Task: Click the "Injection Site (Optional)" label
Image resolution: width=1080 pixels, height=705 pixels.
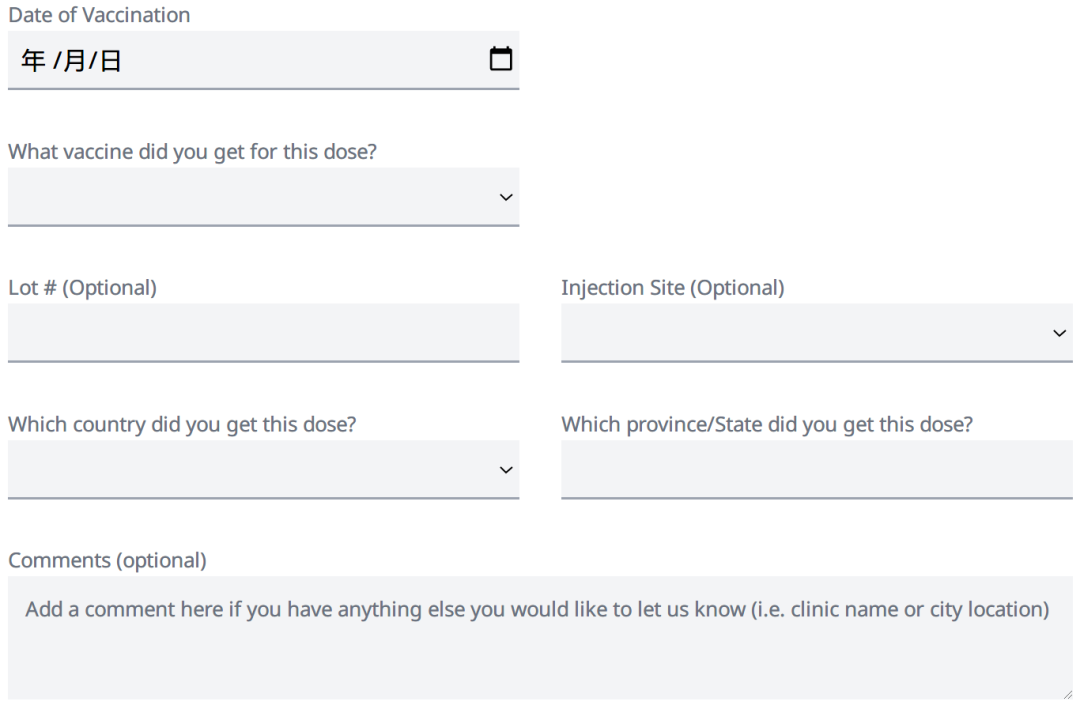Action: click(672, 288)
